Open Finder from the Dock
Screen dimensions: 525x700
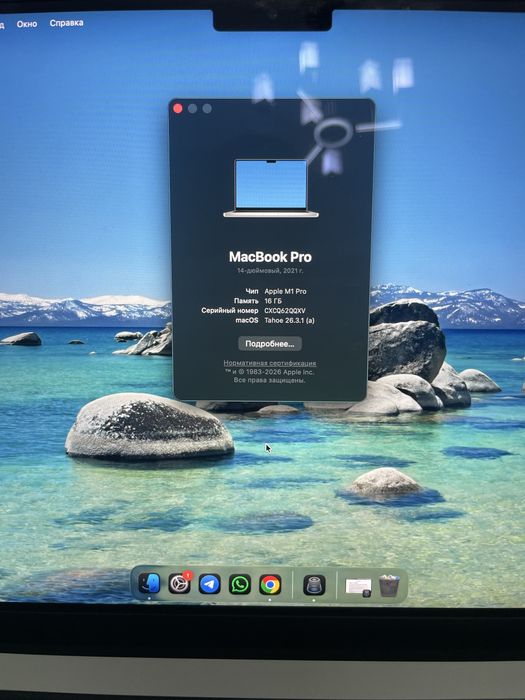(x=149, y=583)
